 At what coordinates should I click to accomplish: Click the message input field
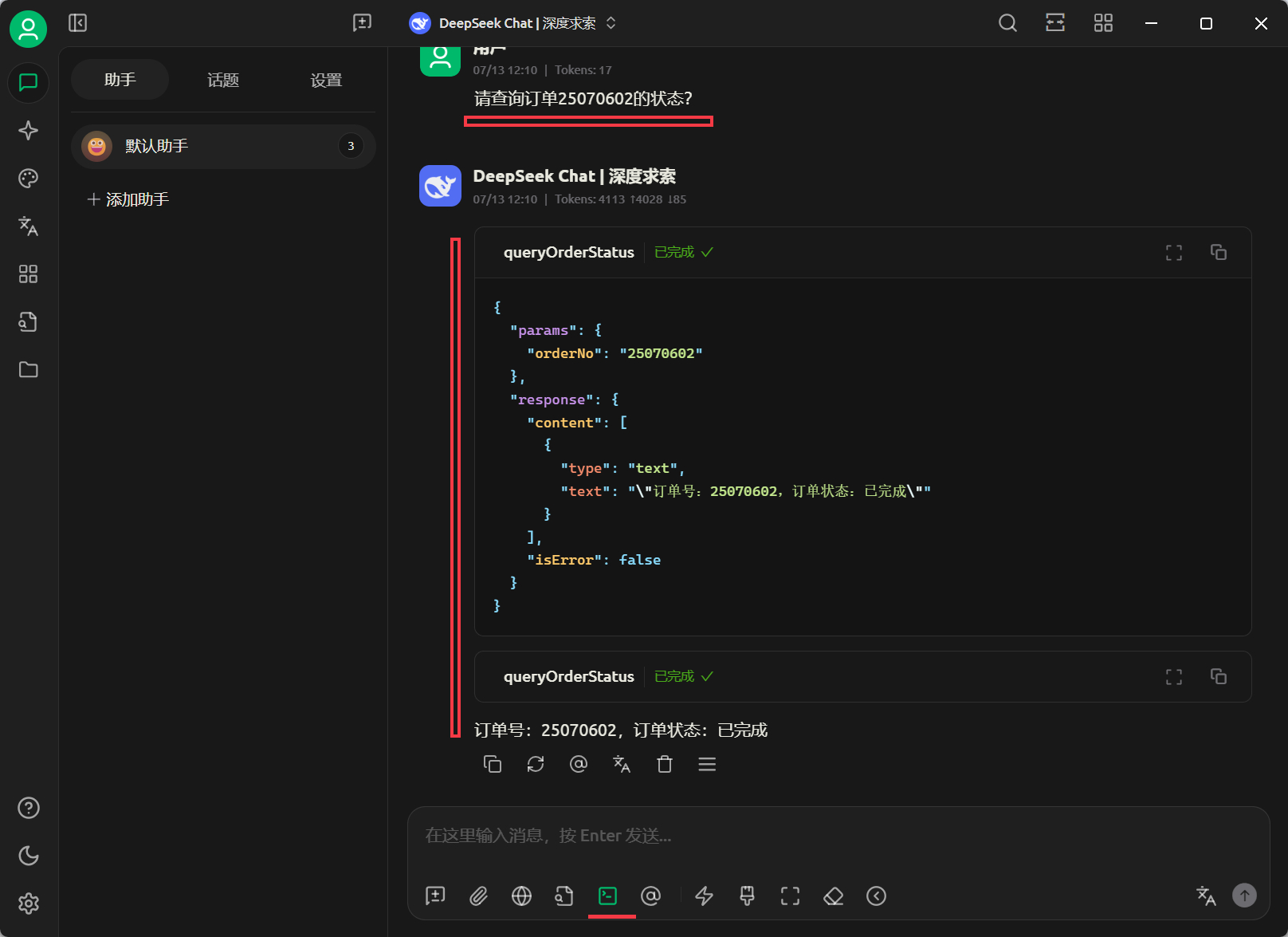837,836
